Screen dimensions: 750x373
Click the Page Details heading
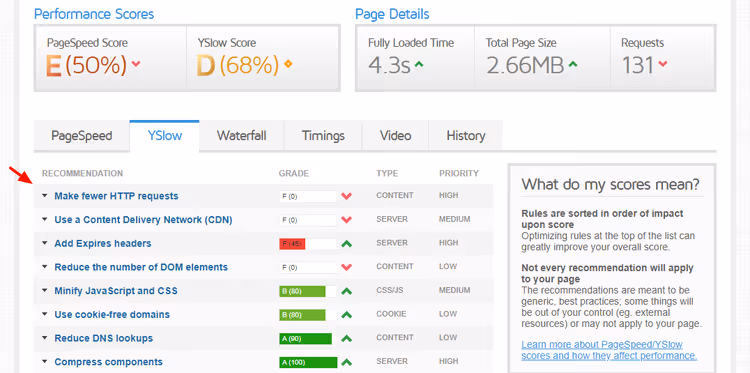pyautogui.click(x=392, y=14)
